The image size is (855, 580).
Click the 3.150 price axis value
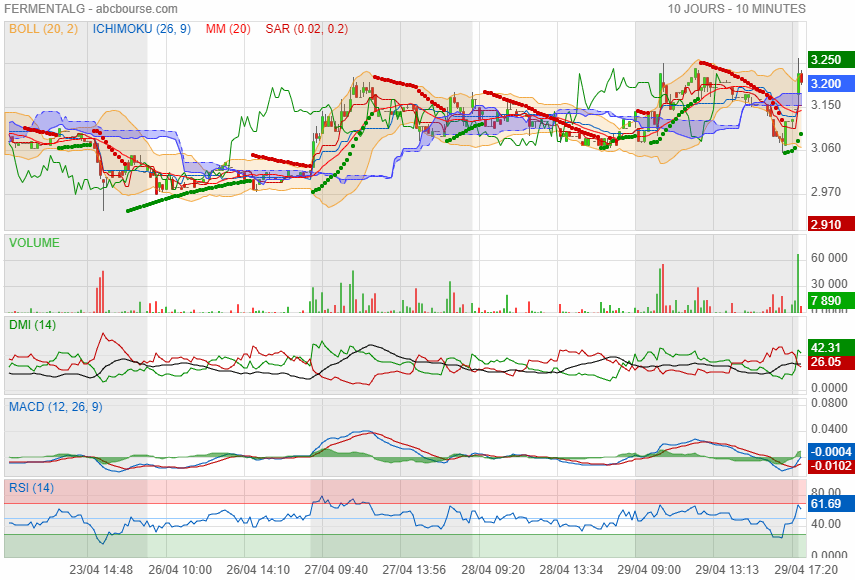(x=826, y=105)
